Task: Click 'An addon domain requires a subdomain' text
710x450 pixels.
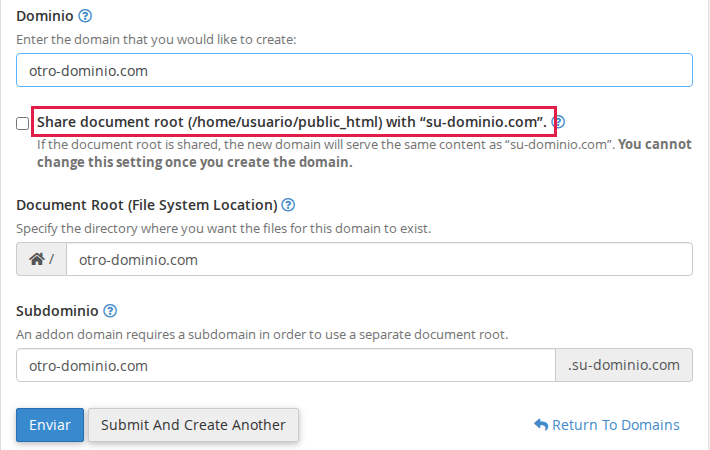Action: click(x=262, y=335)
